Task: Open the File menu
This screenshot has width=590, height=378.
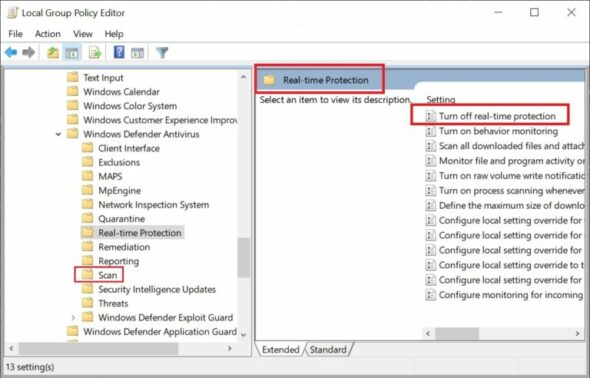Action: (x=15, y=34)
